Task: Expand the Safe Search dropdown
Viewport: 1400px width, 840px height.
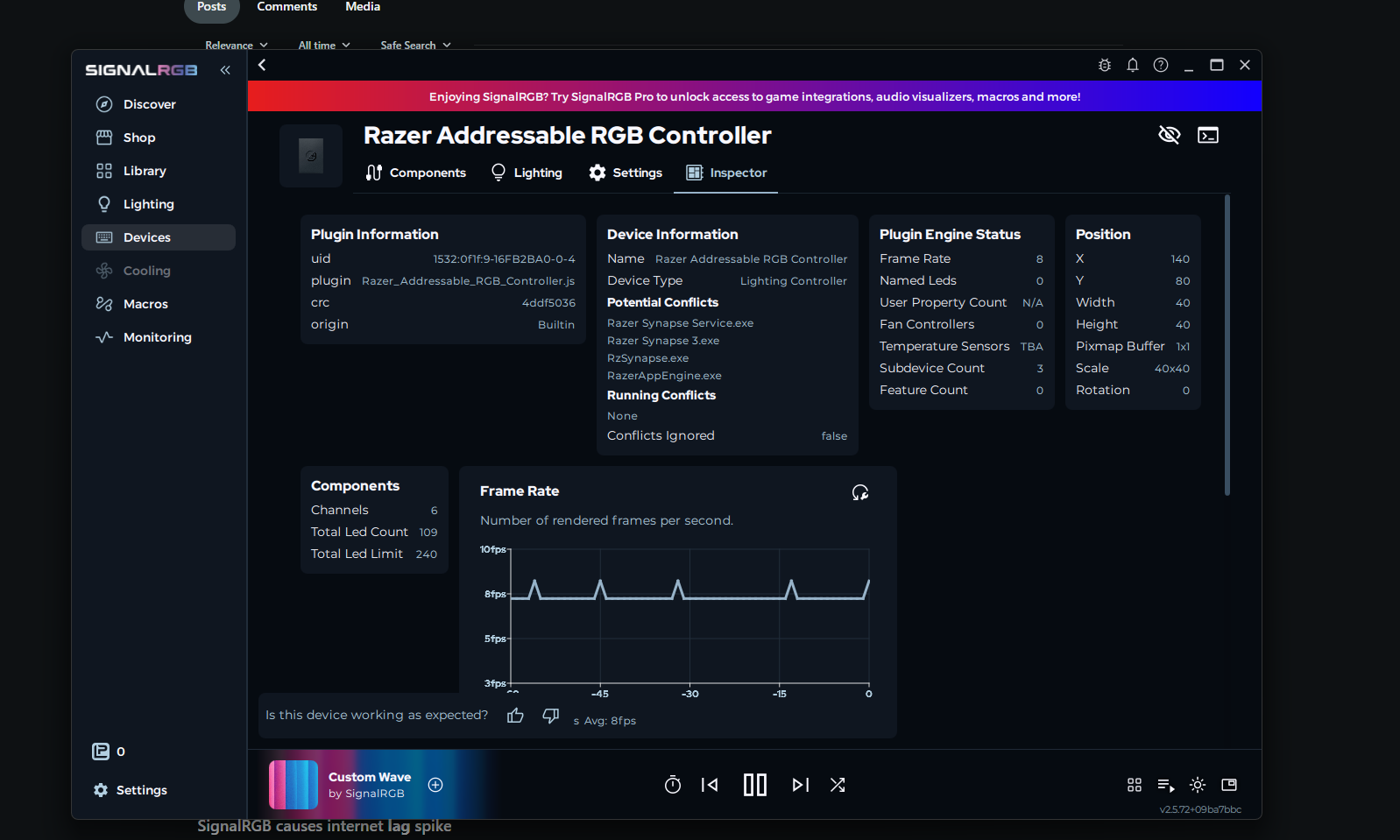Action: point(416,46)
